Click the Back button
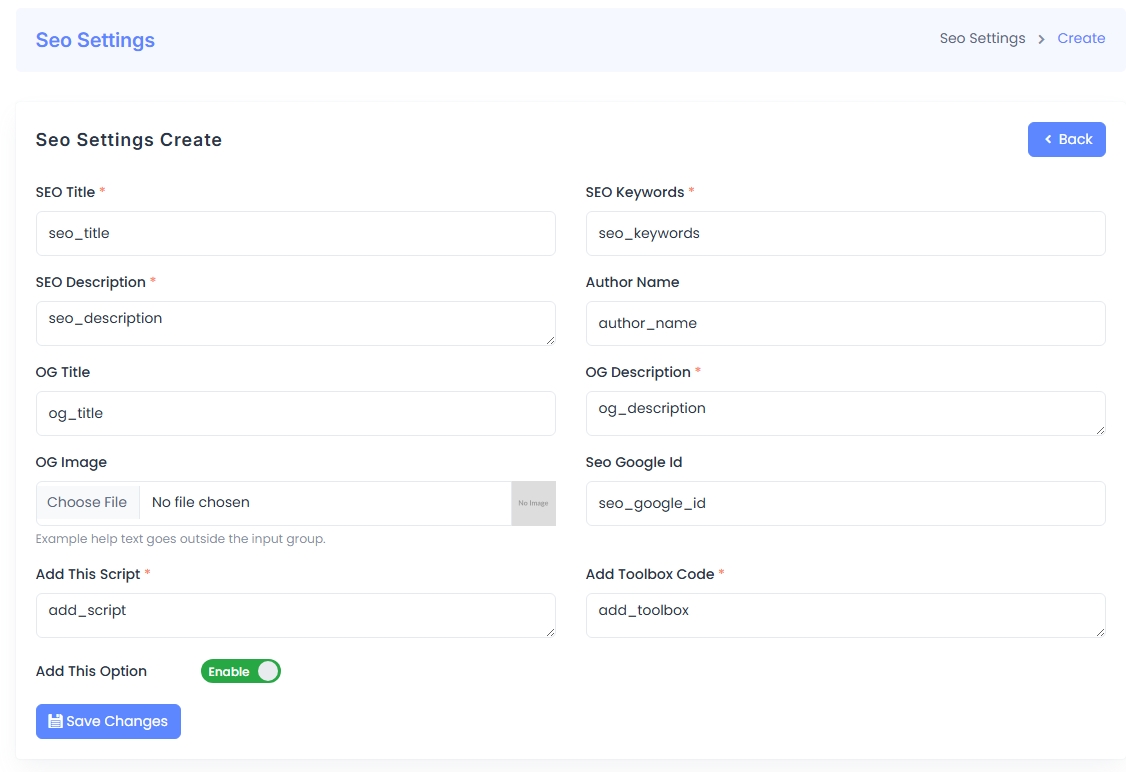The height and width of the screenshot is (772, 1126). 1066,139
